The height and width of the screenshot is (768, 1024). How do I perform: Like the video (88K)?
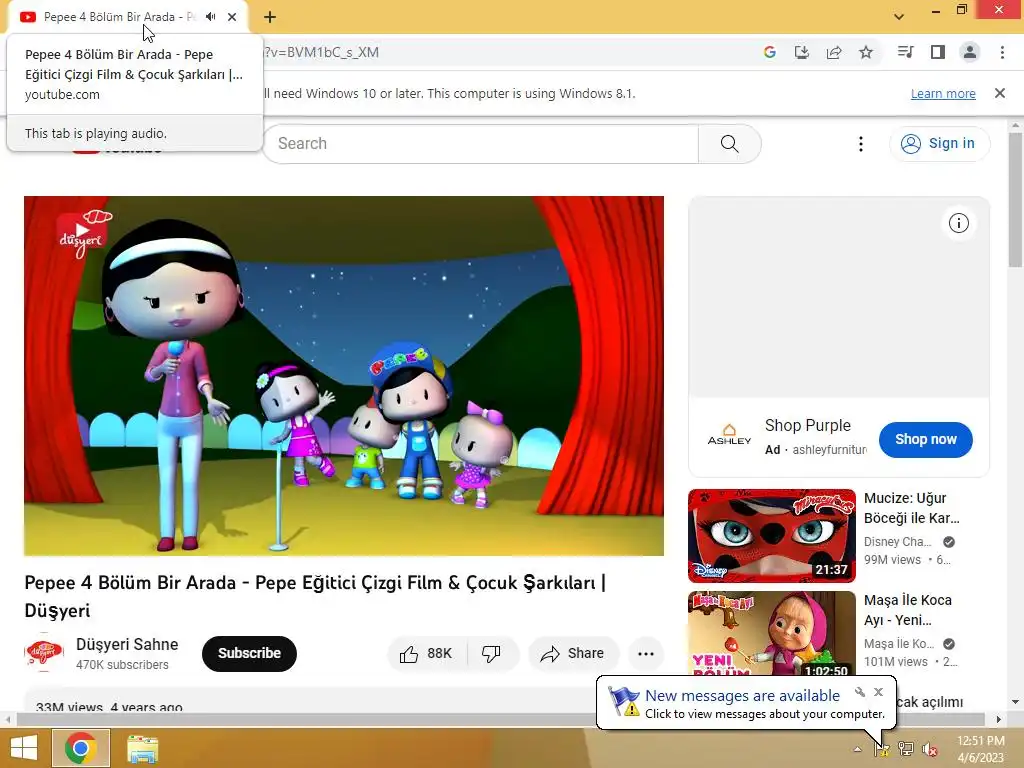427,654
